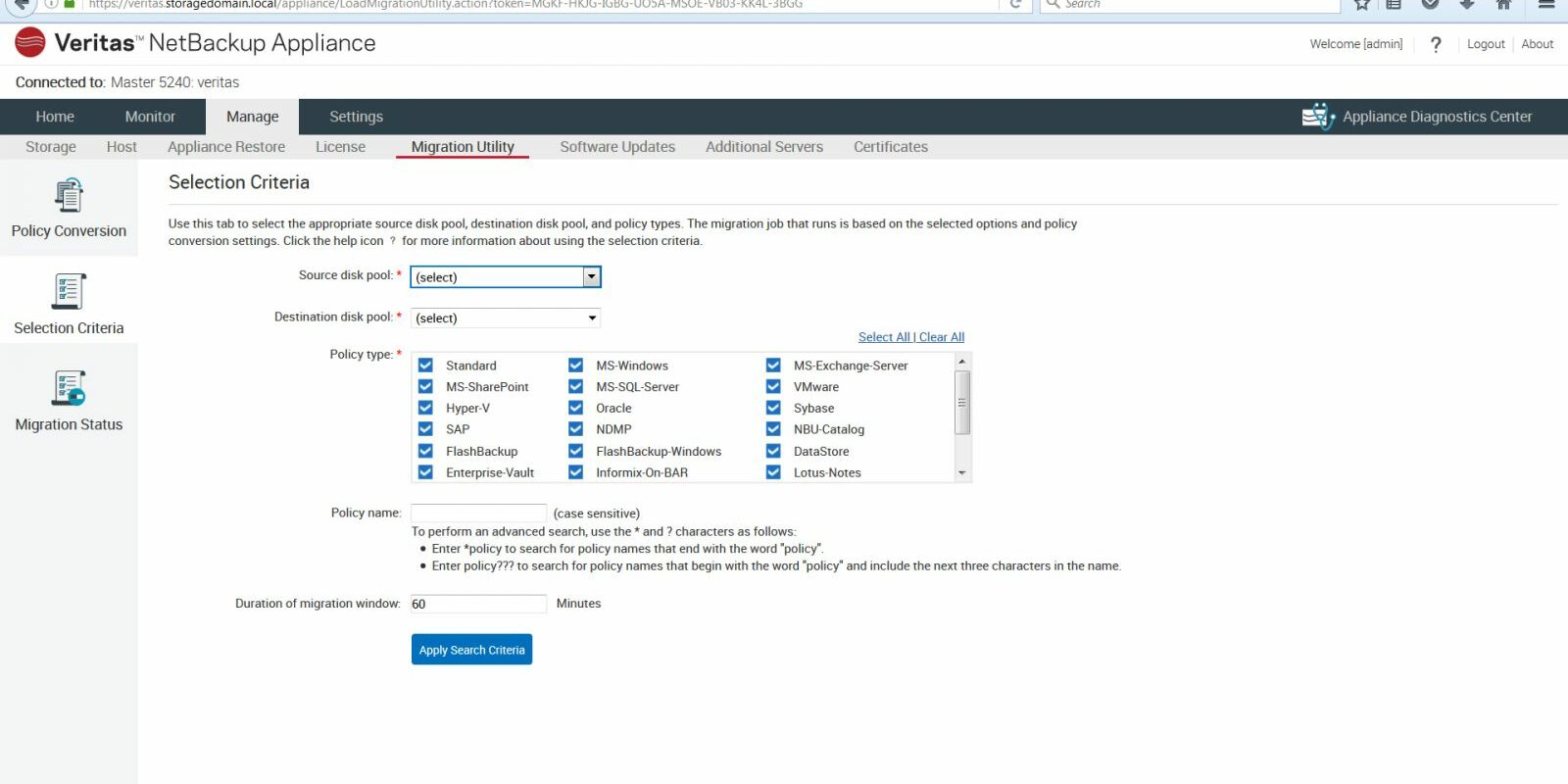Screen dimensions: 1568x784
Task: Uncheck the Enterprise-Vault policy type
Action: point(425,471)
